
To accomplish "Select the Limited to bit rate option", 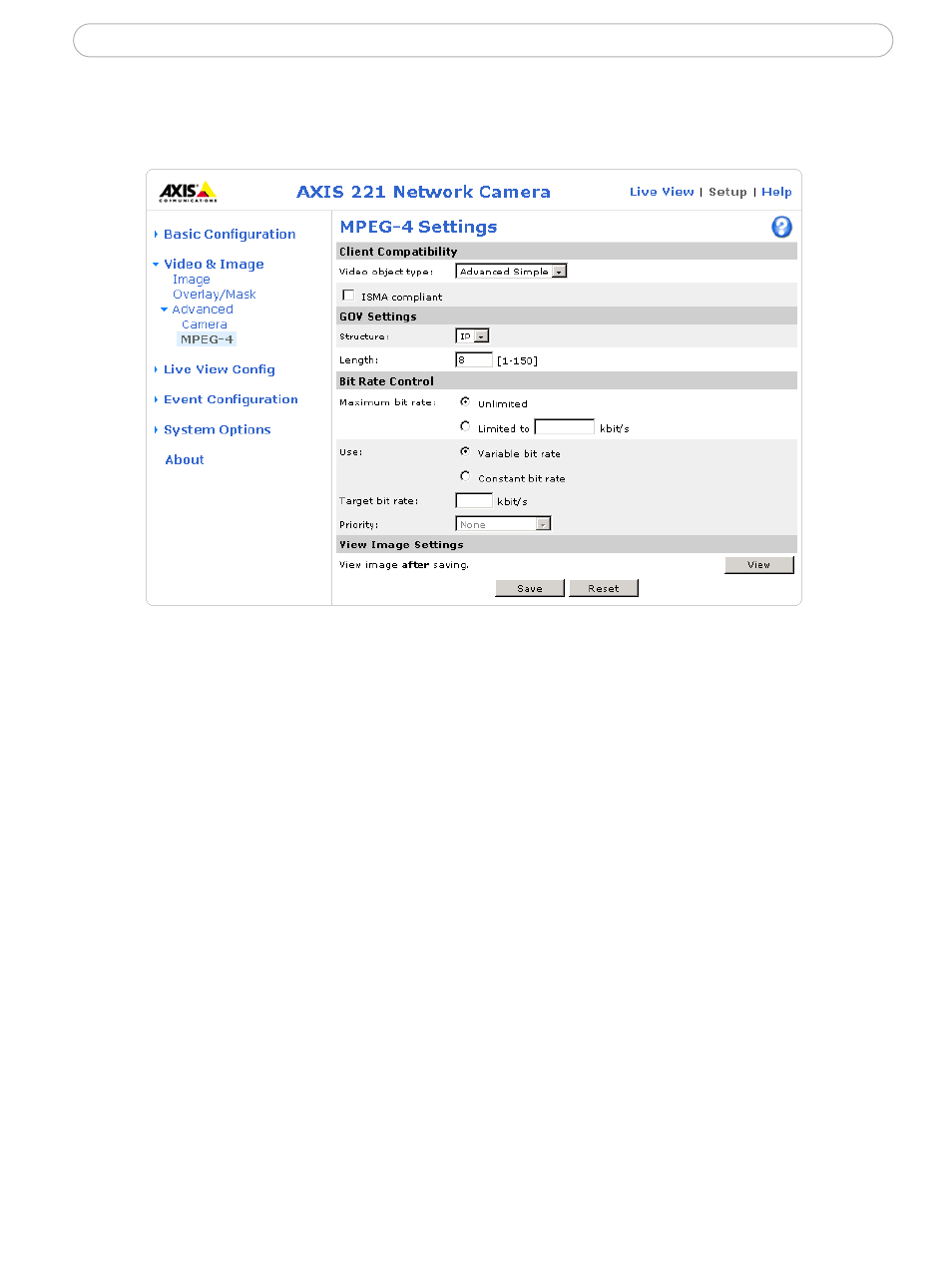I will click(465, 427).
